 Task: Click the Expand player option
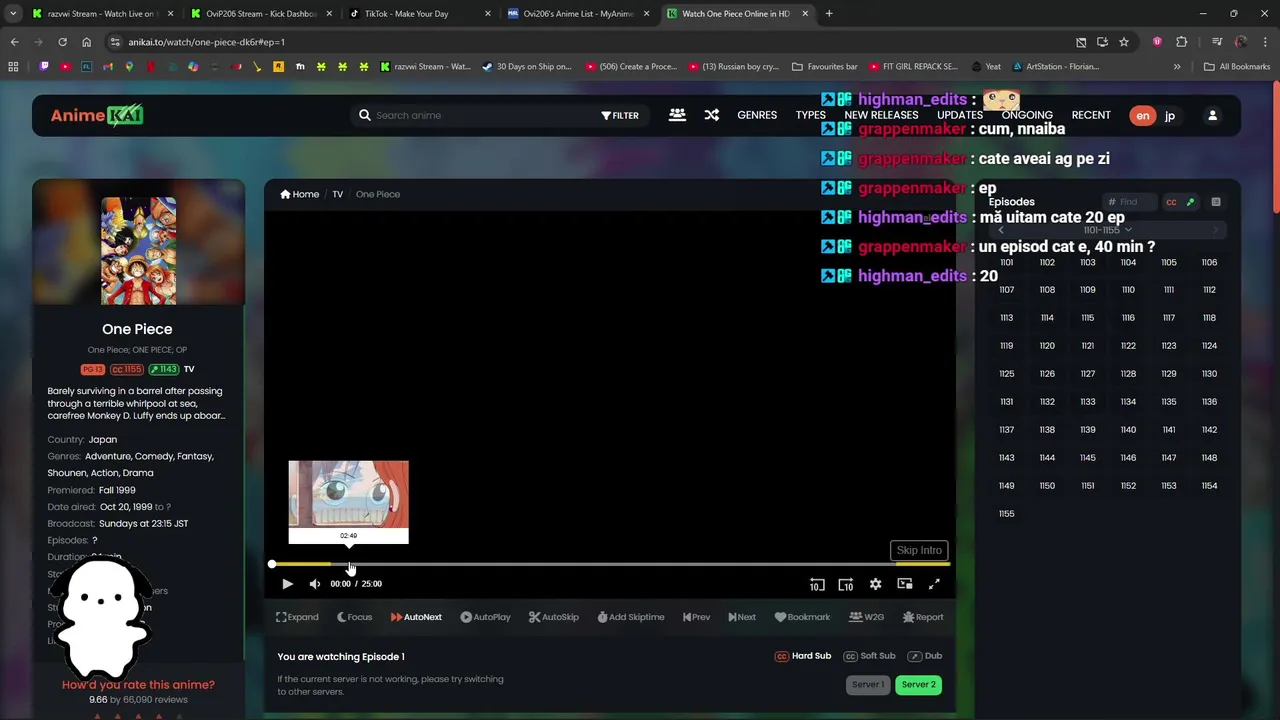(297, 617)
